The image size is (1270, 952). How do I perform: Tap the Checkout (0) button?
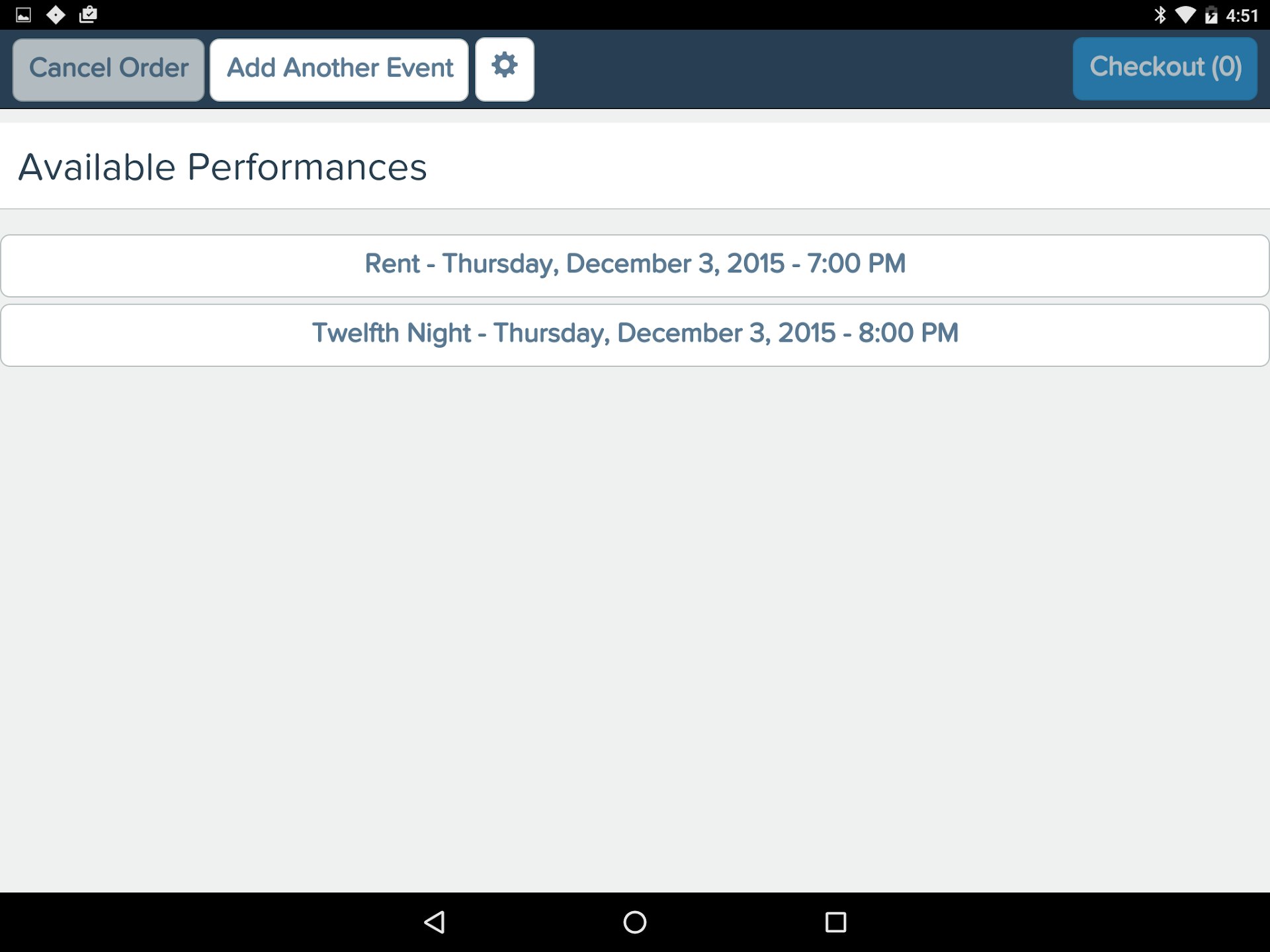1165,68
